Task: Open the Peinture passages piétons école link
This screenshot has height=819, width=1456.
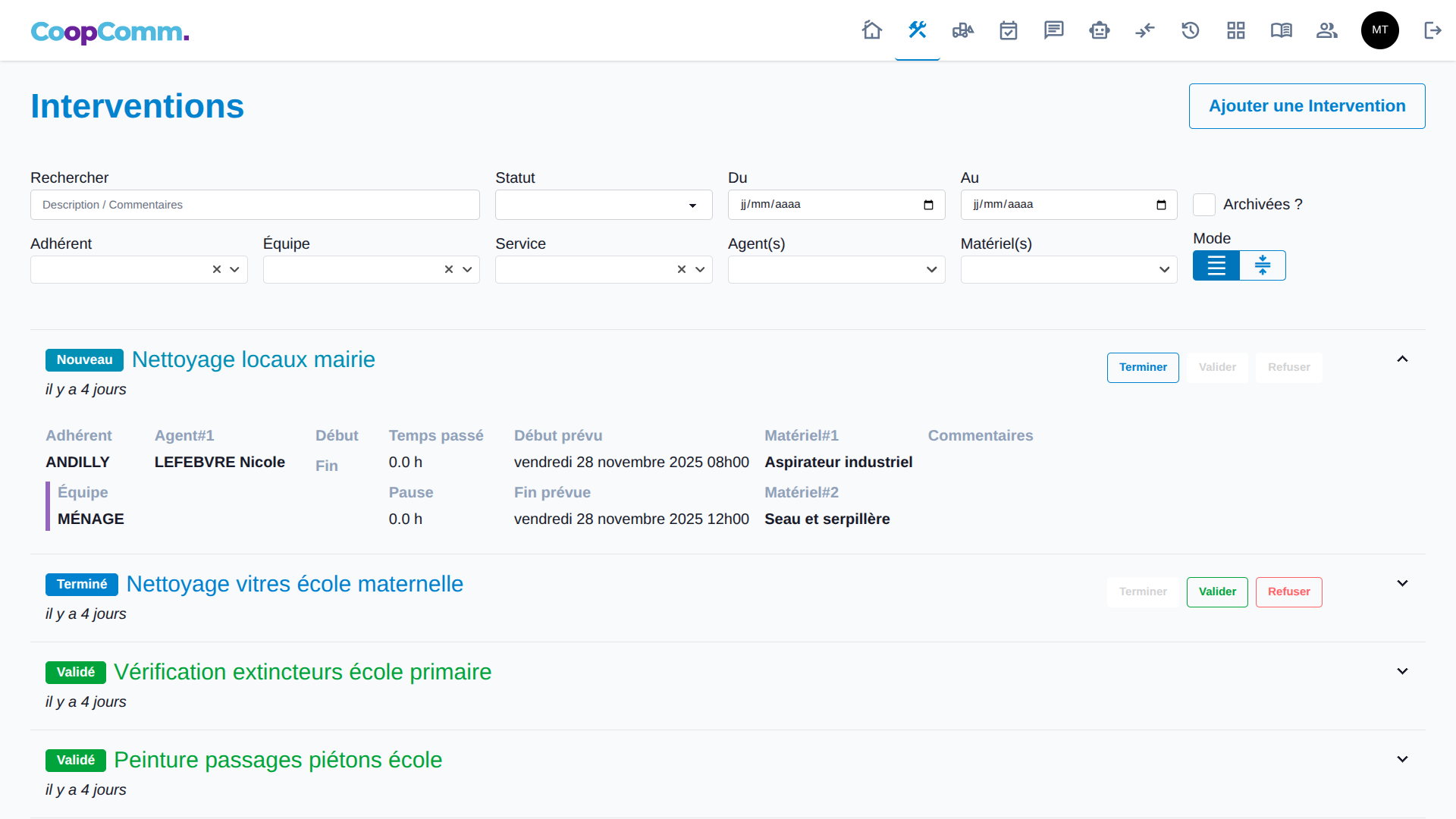Action: (278, 760)
